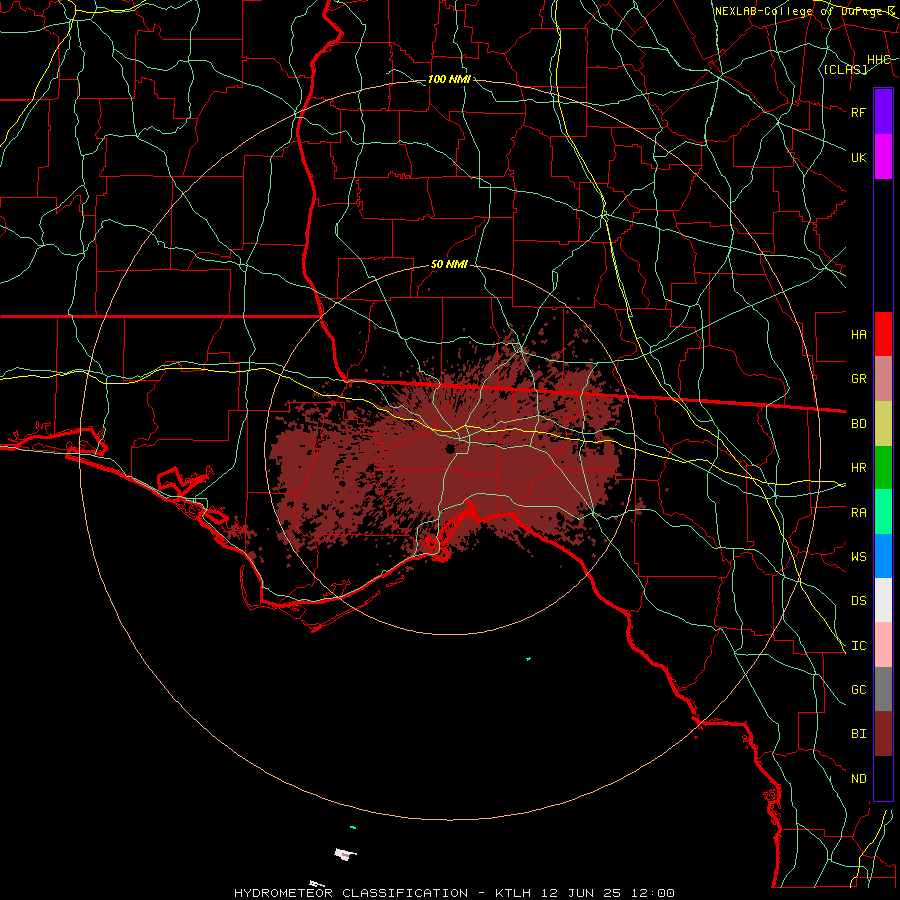This screenshot has width=900, height=900.
Task: Click the RF legend label
Action: coord(858,112)
